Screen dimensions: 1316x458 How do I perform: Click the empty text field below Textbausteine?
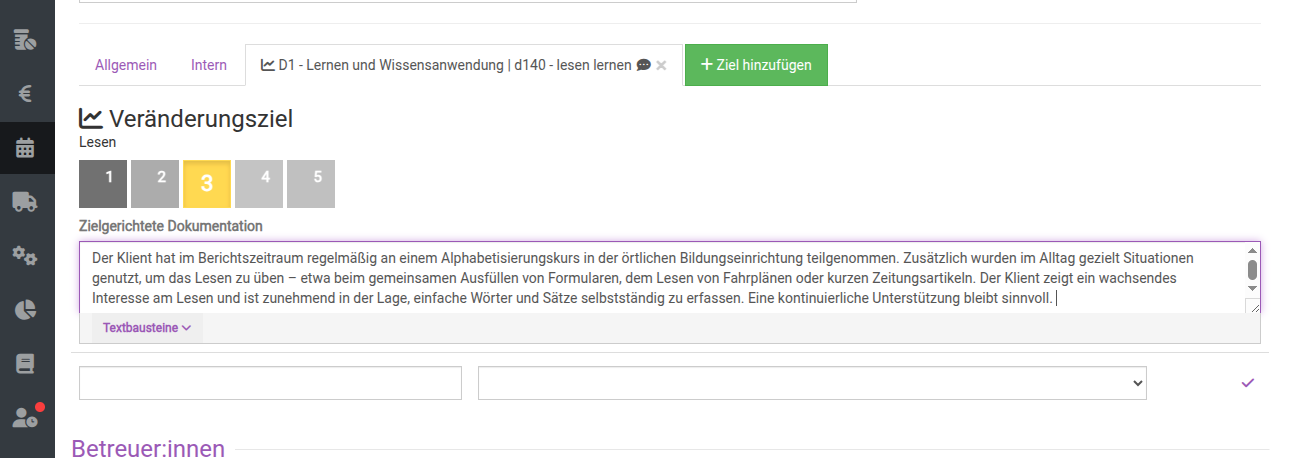[270, 383]
